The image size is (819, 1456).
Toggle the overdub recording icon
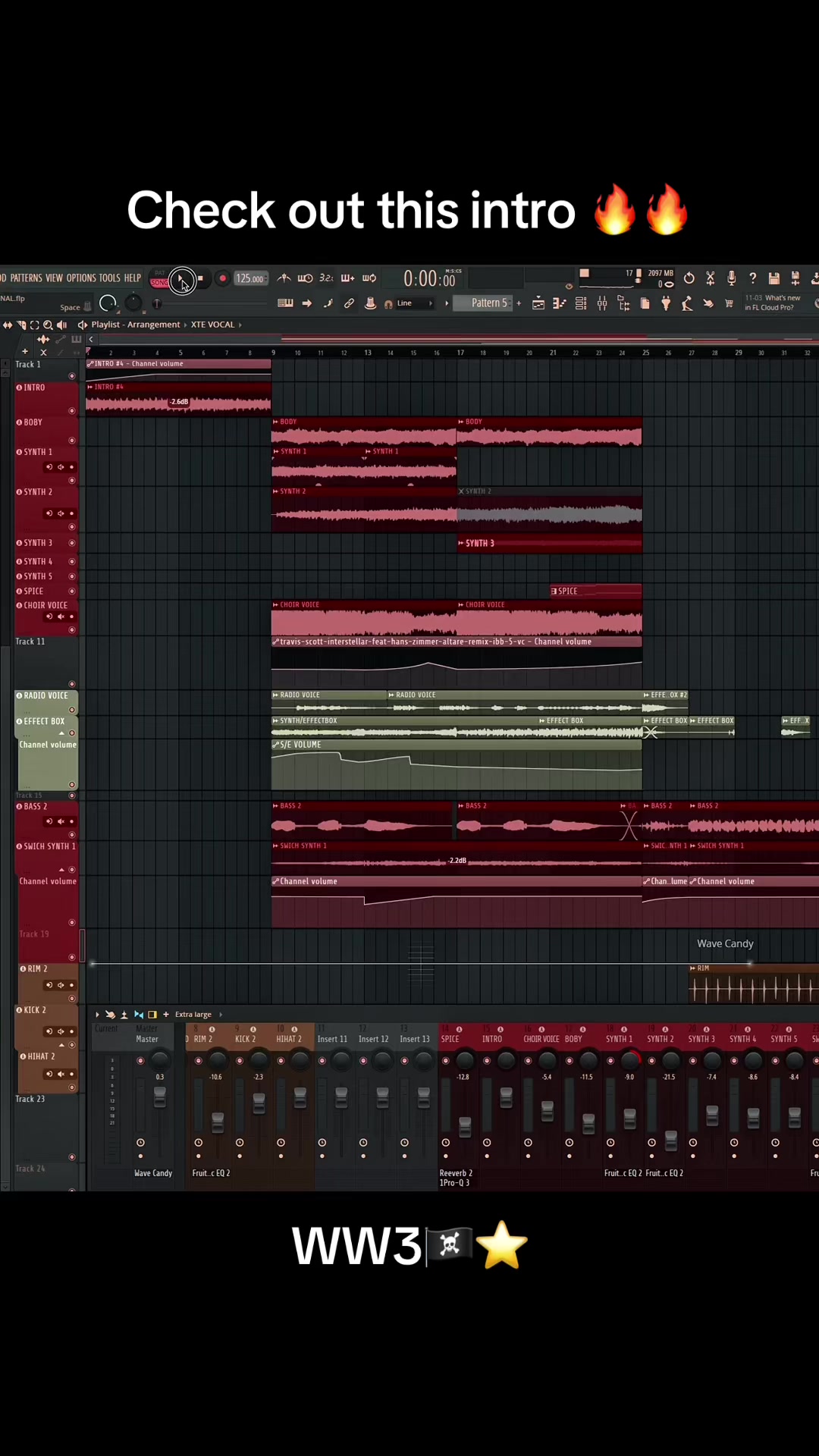click(347, 278)
